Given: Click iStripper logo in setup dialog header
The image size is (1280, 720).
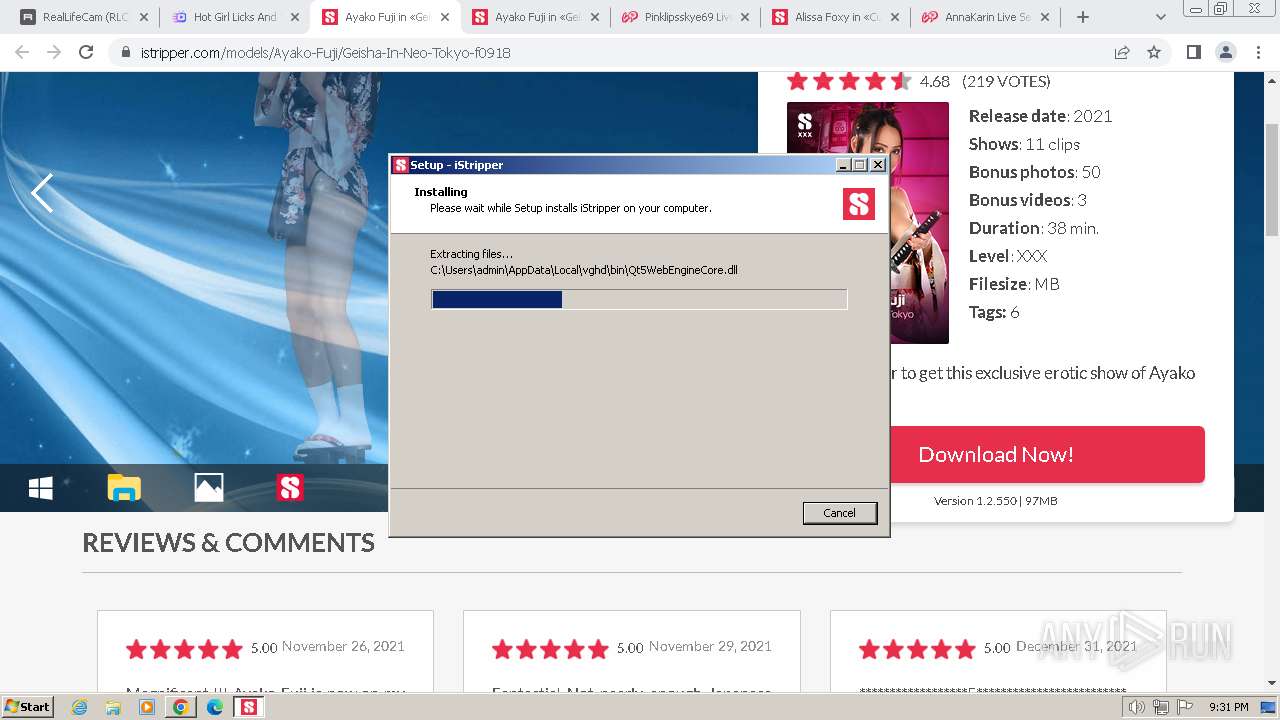Looking at the screenshot, I should tap(859, 204).
